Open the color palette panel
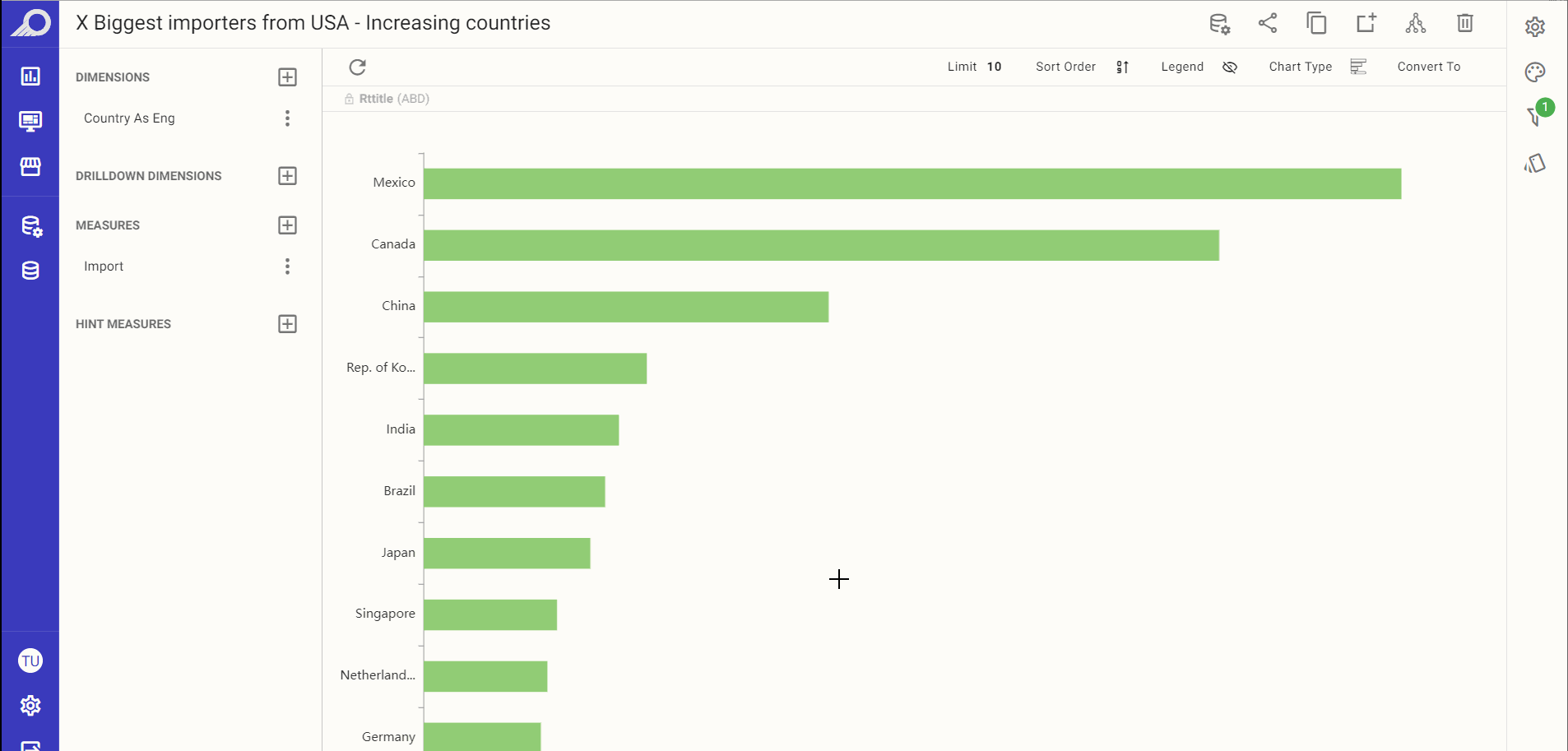The height and width of the screenshot is (751, 1568). click(x=1535, y=72)
